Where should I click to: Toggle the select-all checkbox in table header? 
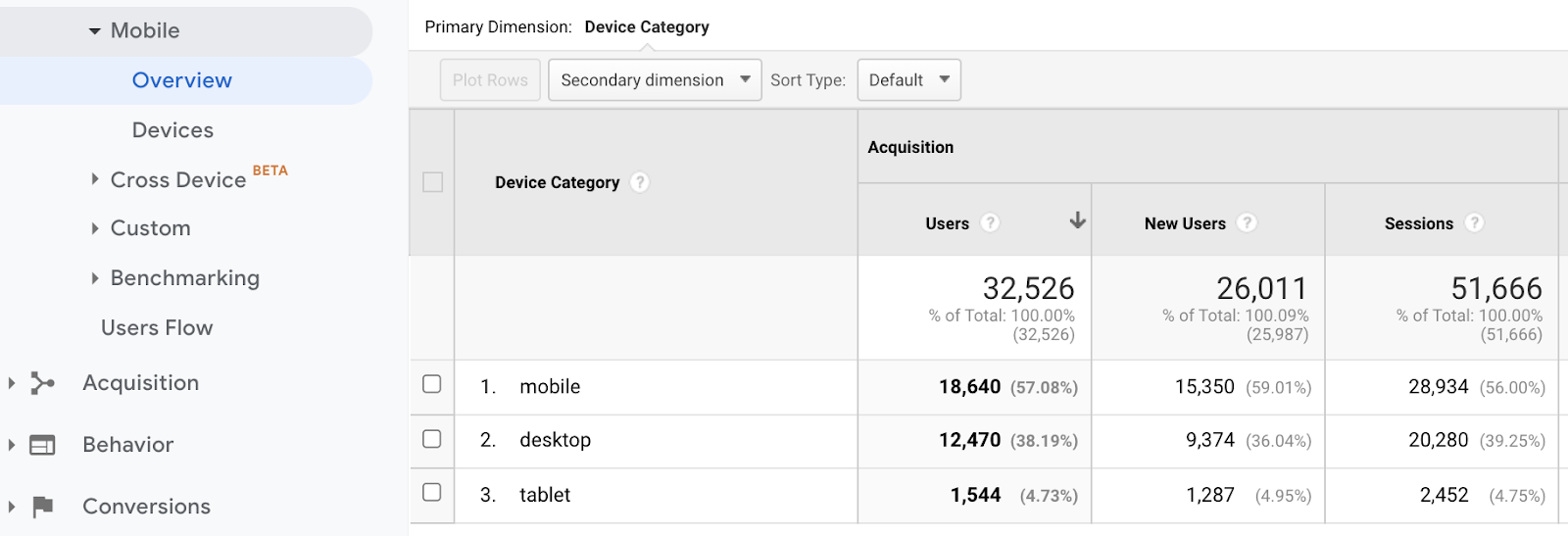pos(432,182)
